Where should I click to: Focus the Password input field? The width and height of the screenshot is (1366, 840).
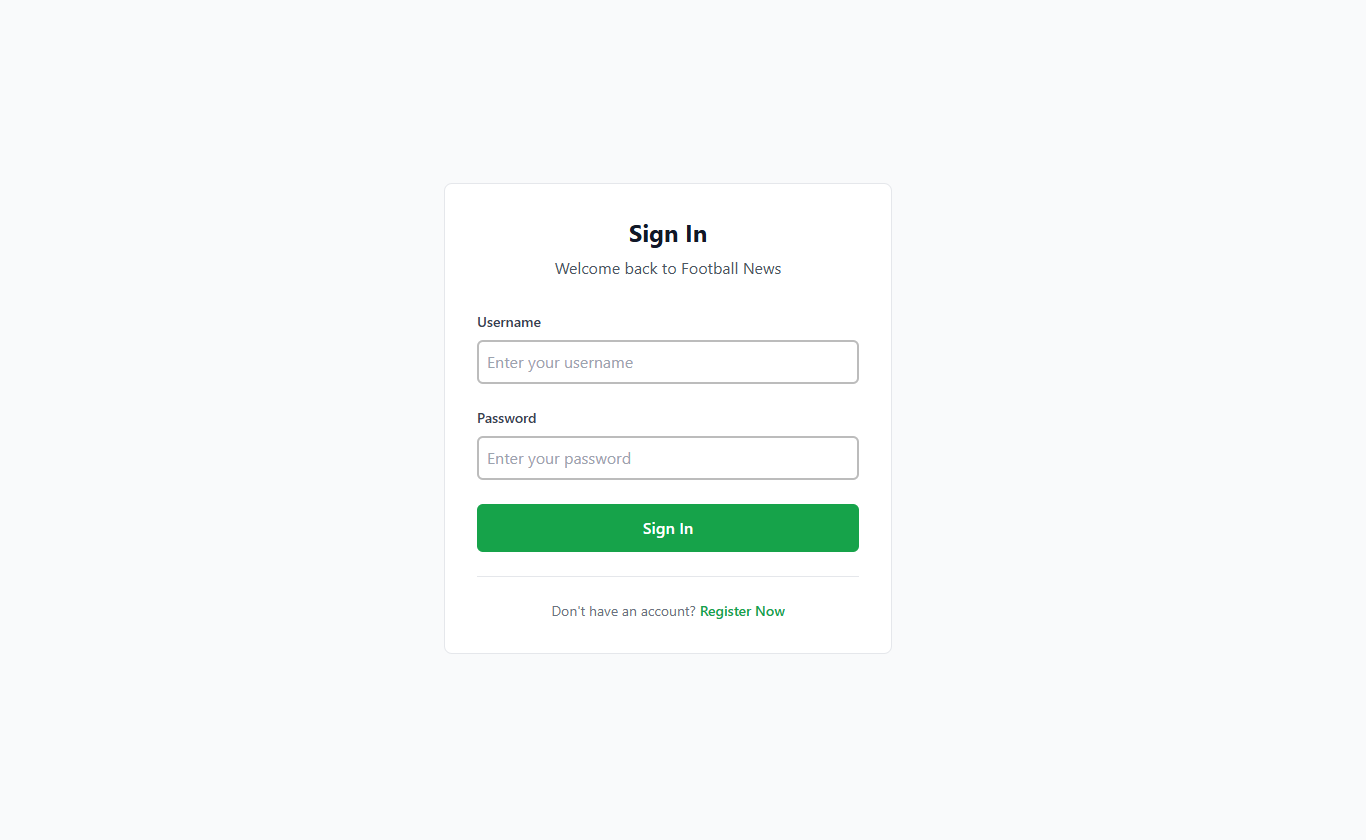pos(667,458)
